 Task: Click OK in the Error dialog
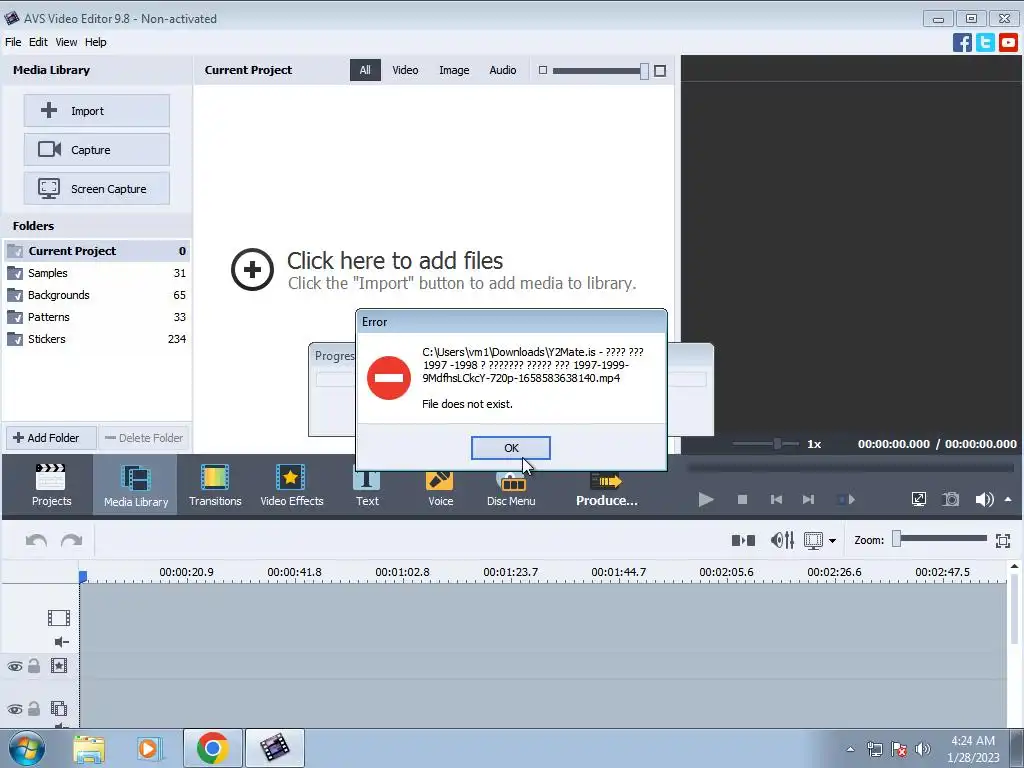(511, 448)
